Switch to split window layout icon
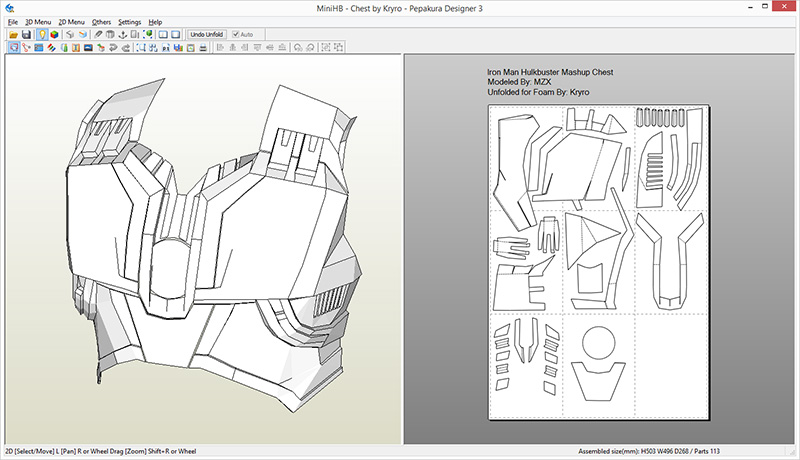Screen dimensions: 800x460 (163, 35)
